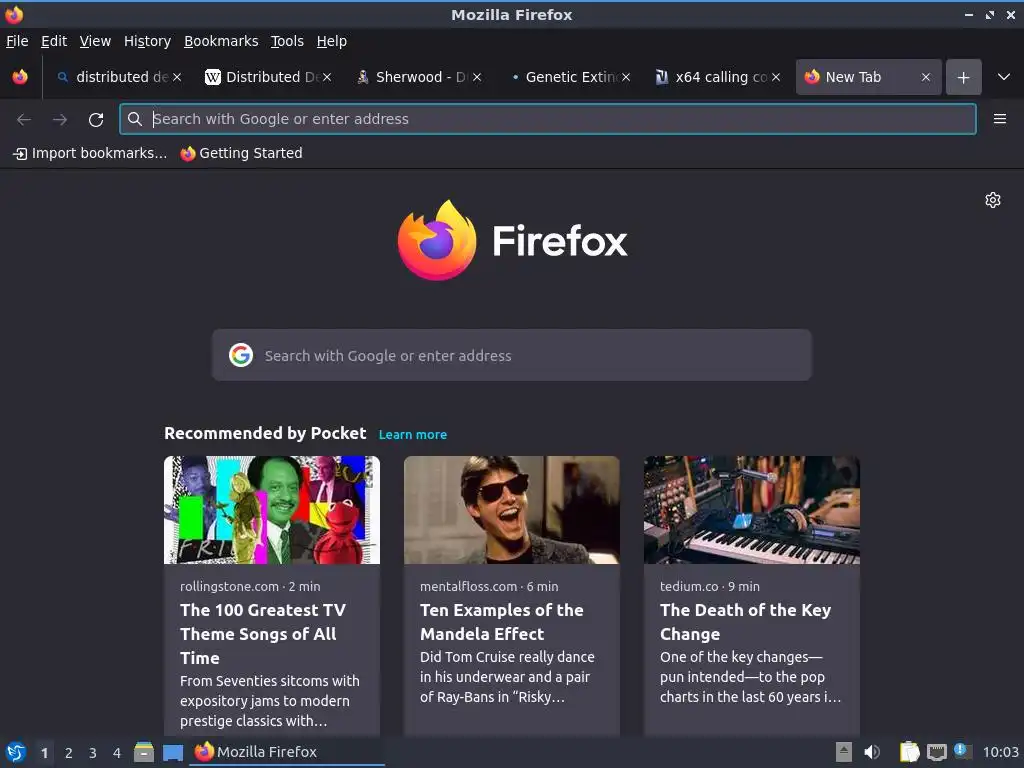Click the Firefox View icon left of the tabs
The width and height of the screenshot is (1024, 768).
coord(20,77)
